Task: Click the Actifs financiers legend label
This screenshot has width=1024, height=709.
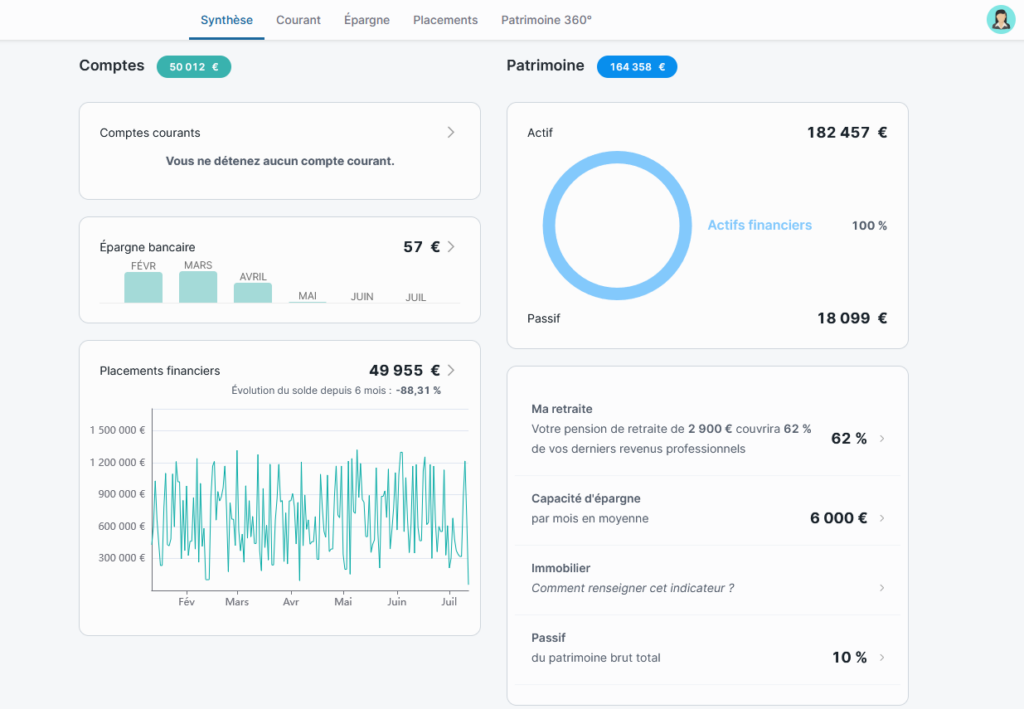Action: pos(759,226)
